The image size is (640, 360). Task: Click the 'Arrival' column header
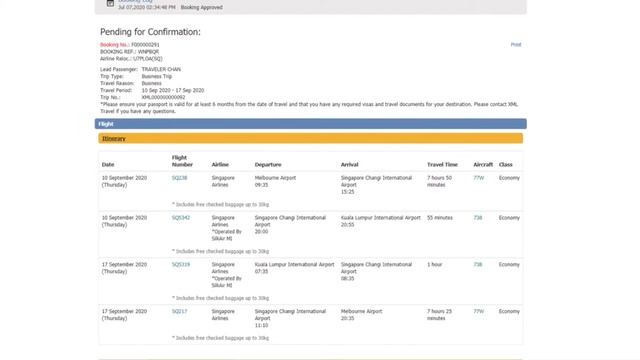coord(349,165)
